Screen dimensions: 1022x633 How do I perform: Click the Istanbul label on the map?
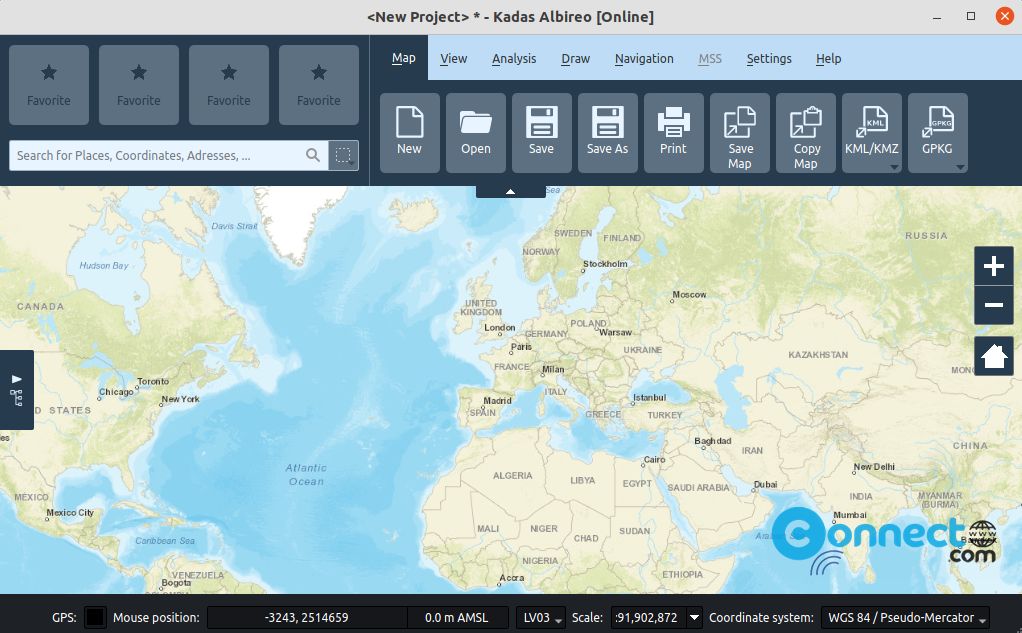[x=649, y=398]
